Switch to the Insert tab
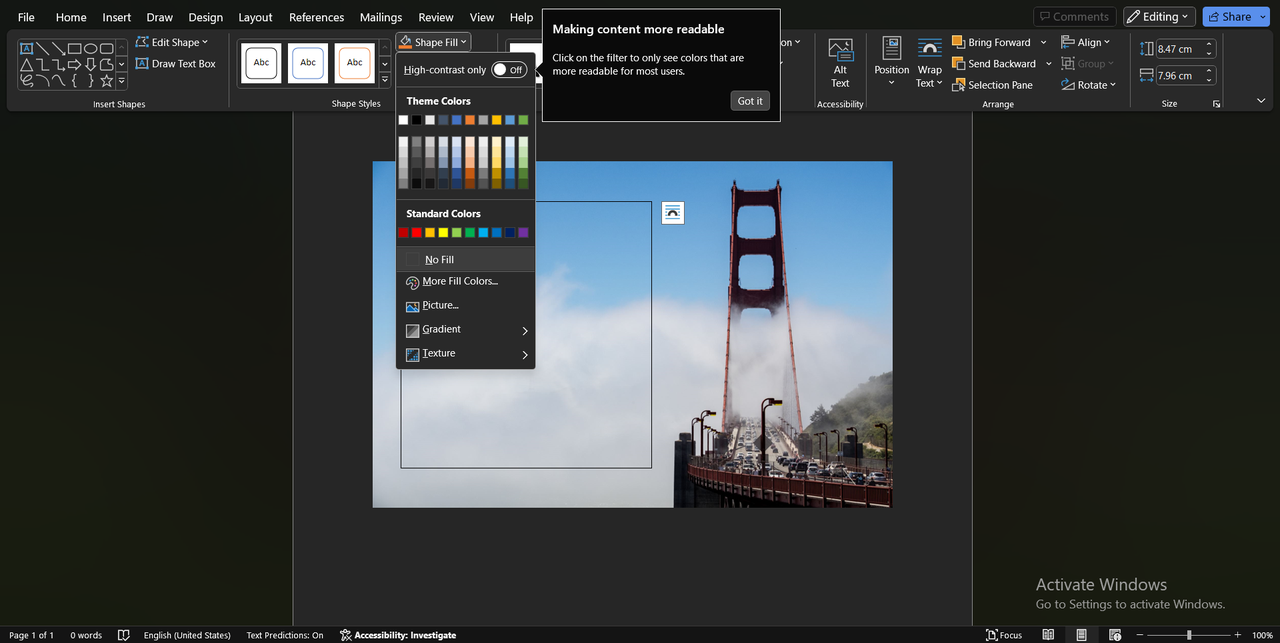 click(117, 17)
